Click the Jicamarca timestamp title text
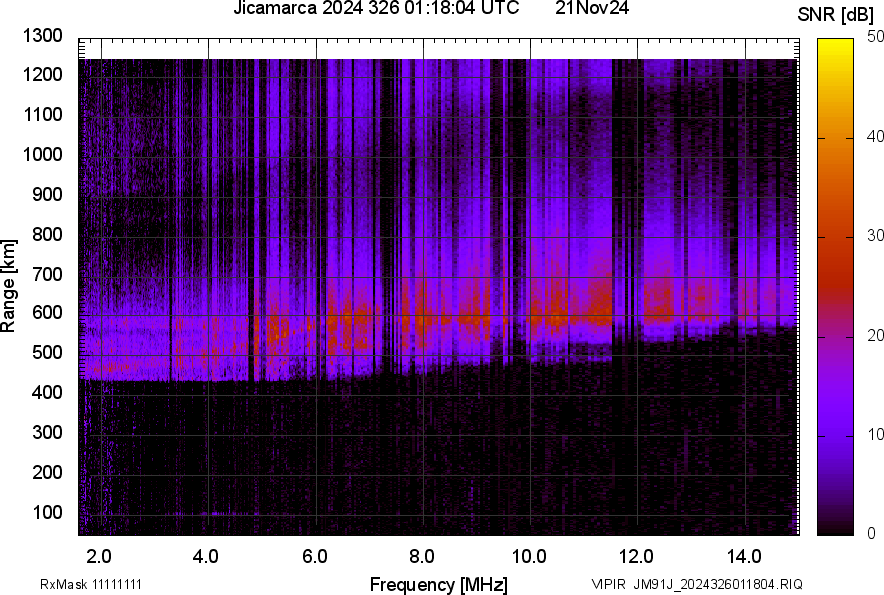 click(x=375, y=9)
